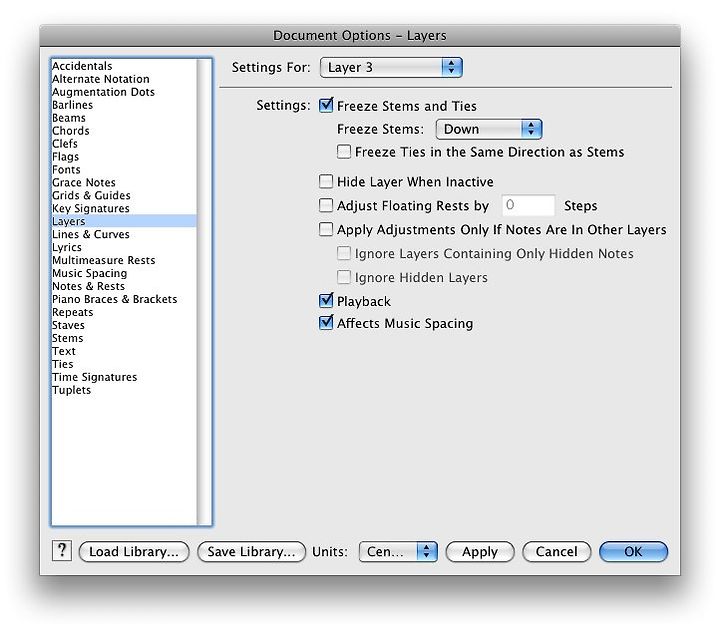720x630 pixels.
Task: Select Text entry in the list
Action: pos(124,351)
